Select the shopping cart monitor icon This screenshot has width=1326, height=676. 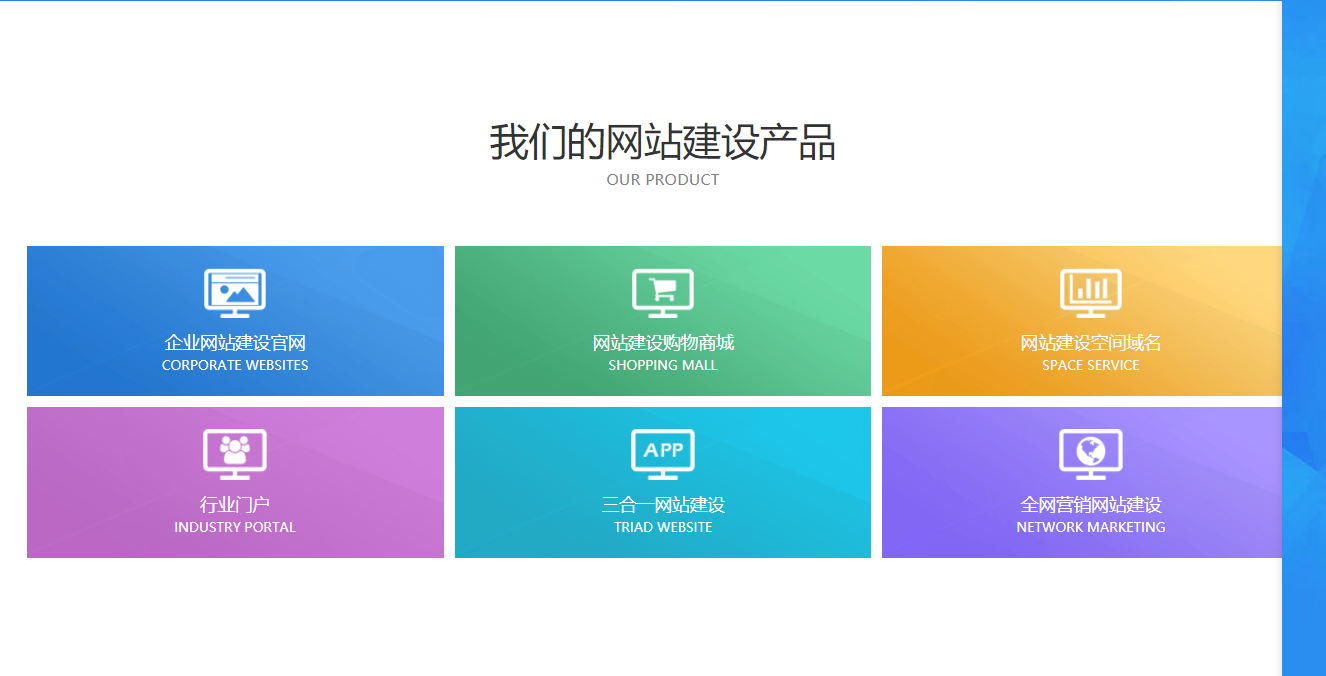point(663,292)
